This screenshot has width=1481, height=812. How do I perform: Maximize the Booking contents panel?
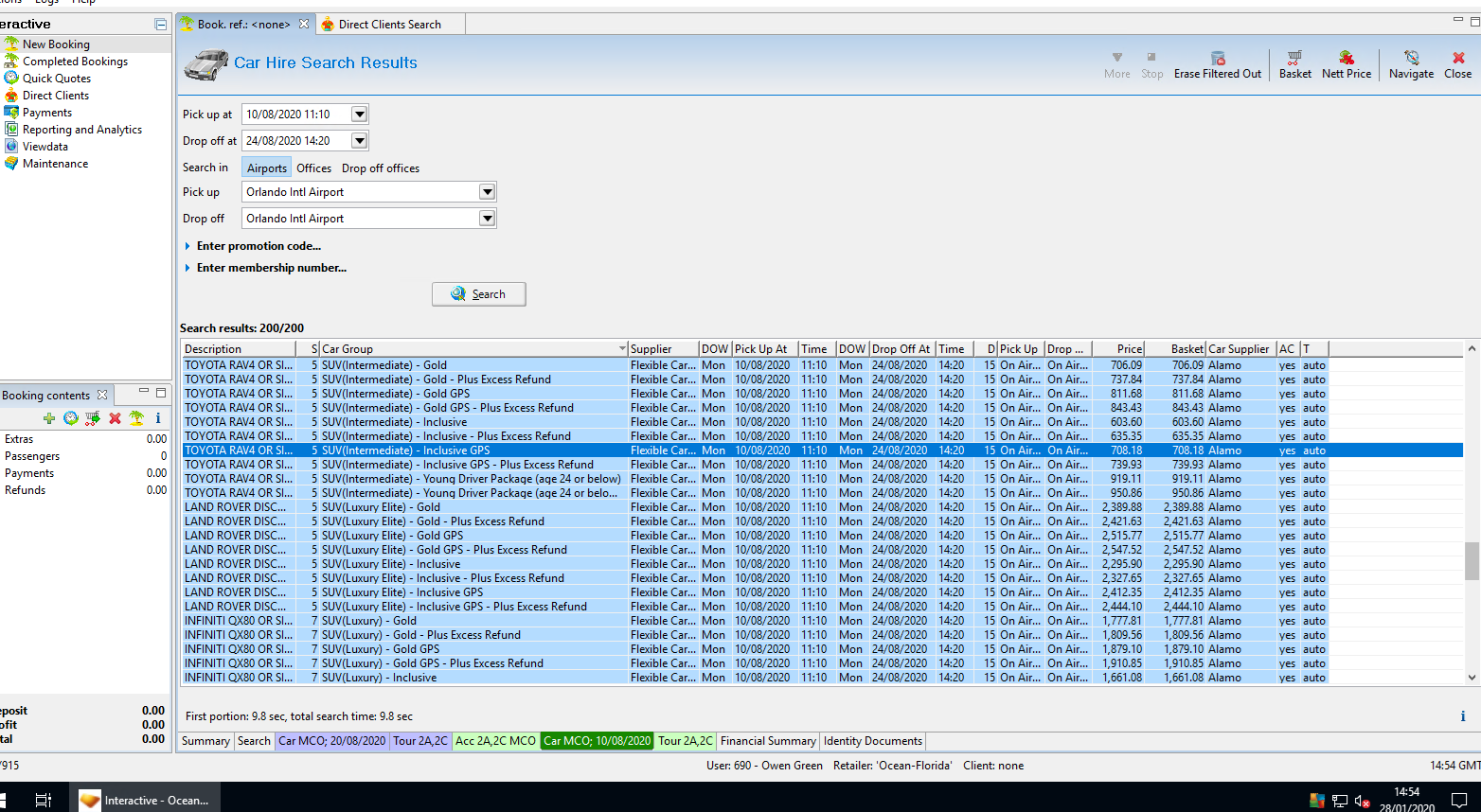tap(161, 392)
